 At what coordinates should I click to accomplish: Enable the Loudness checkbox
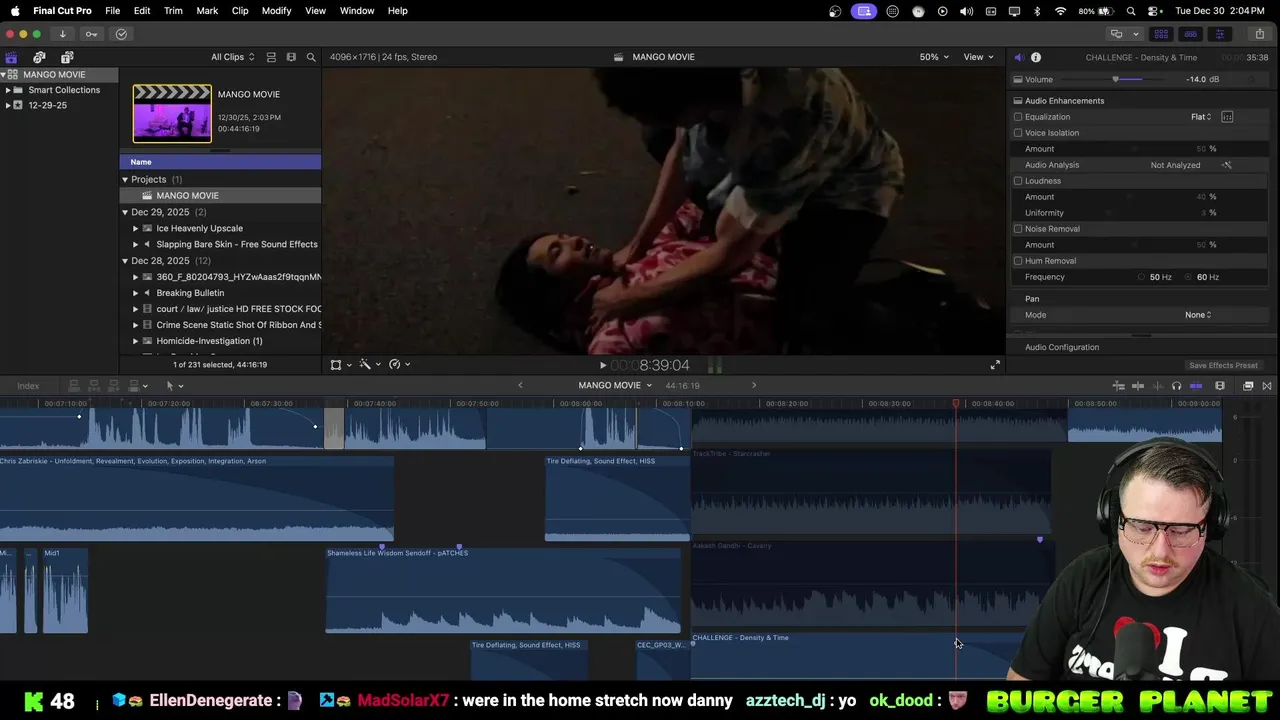1018,181
